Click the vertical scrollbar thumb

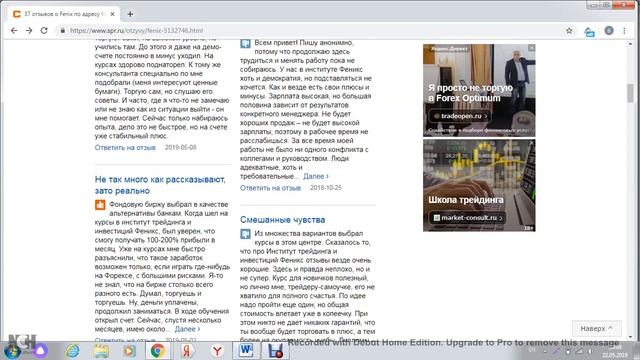point(631,93)
